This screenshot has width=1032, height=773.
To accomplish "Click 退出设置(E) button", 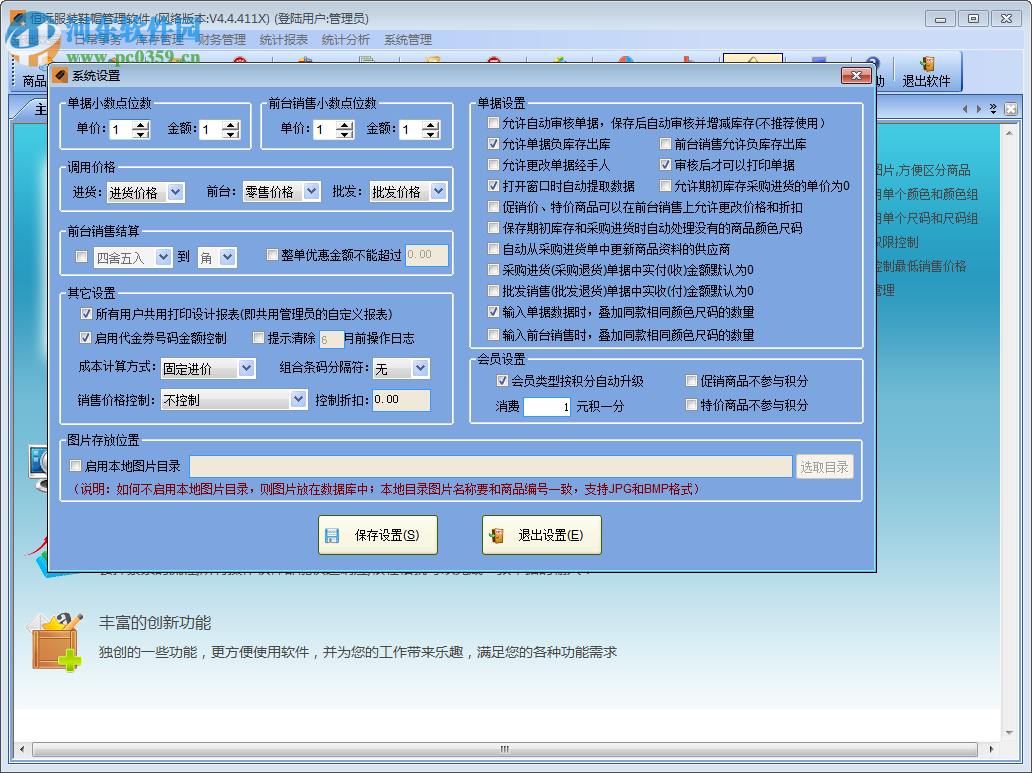I will pos(542,535).
